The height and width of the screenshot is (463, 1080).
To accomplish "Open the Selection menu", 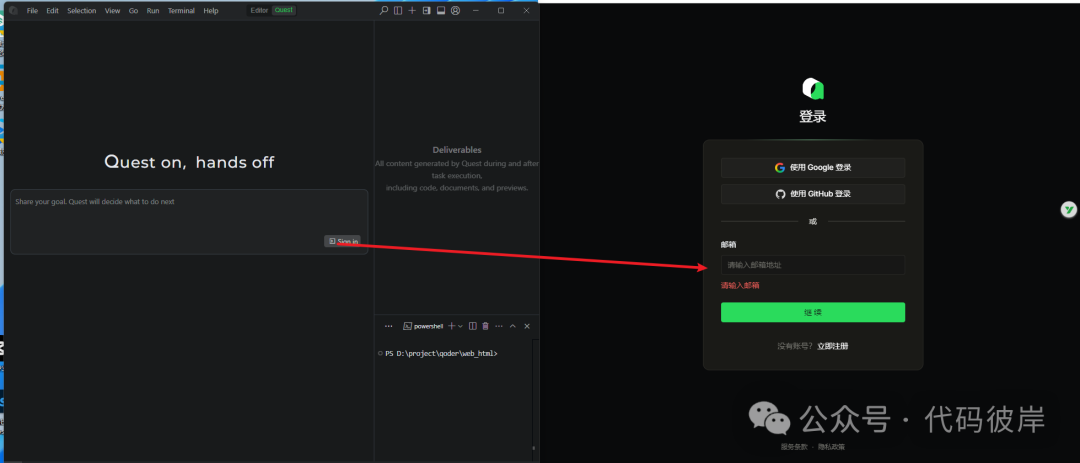I will click(82, 10).
